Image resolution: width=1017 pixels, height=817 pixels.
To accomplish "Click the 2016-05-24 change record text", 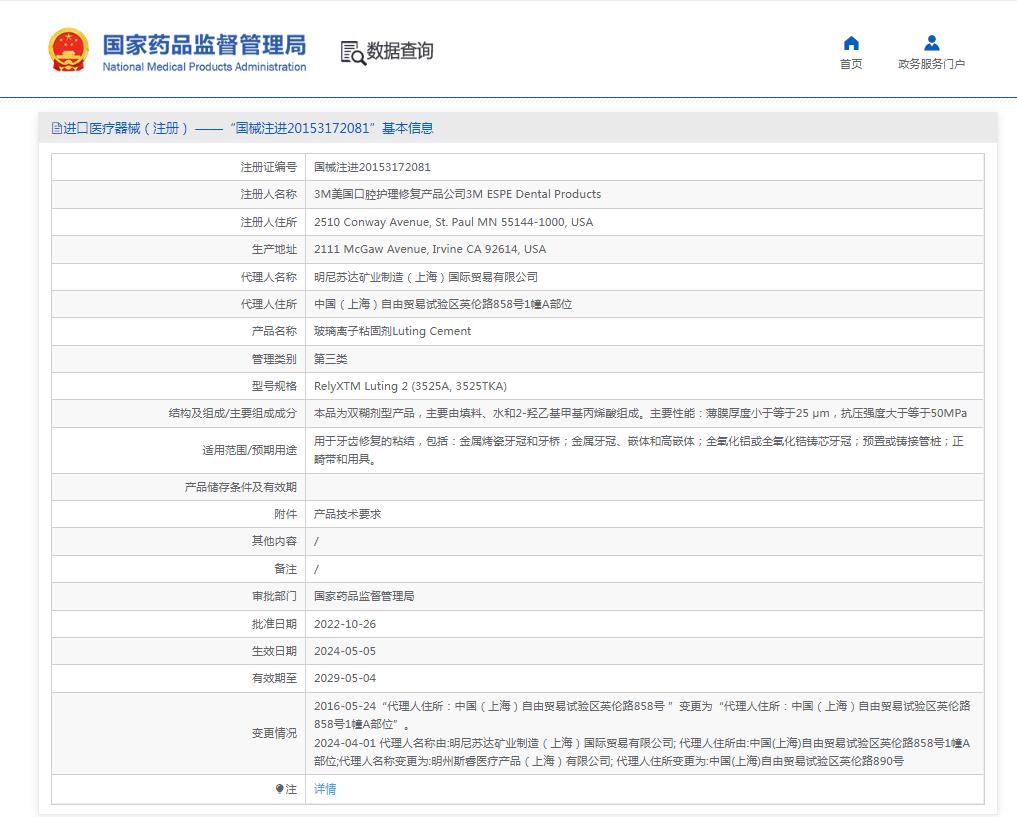I will click(x=642, y=715).
